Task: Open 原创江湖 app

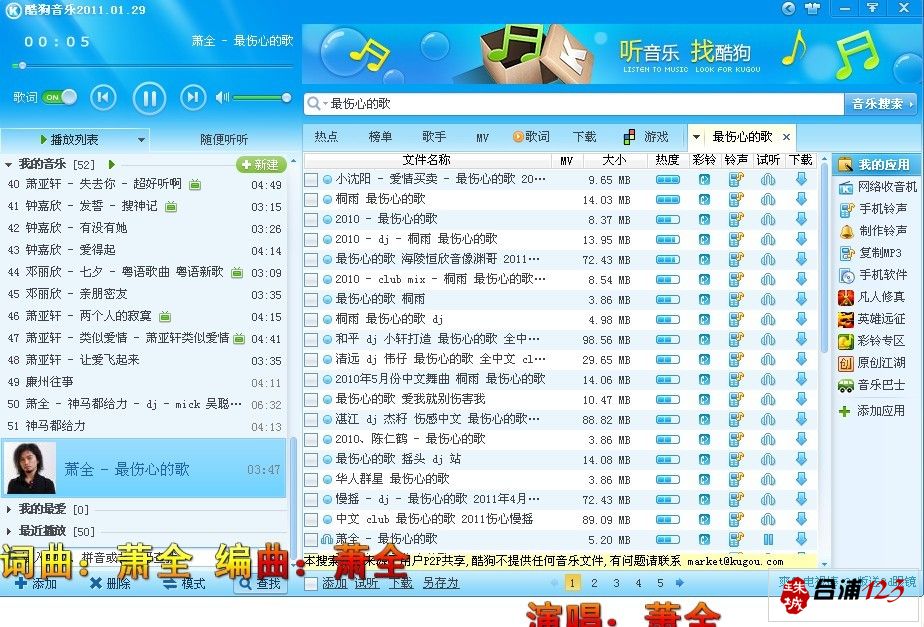Action: tap(871, 363)
